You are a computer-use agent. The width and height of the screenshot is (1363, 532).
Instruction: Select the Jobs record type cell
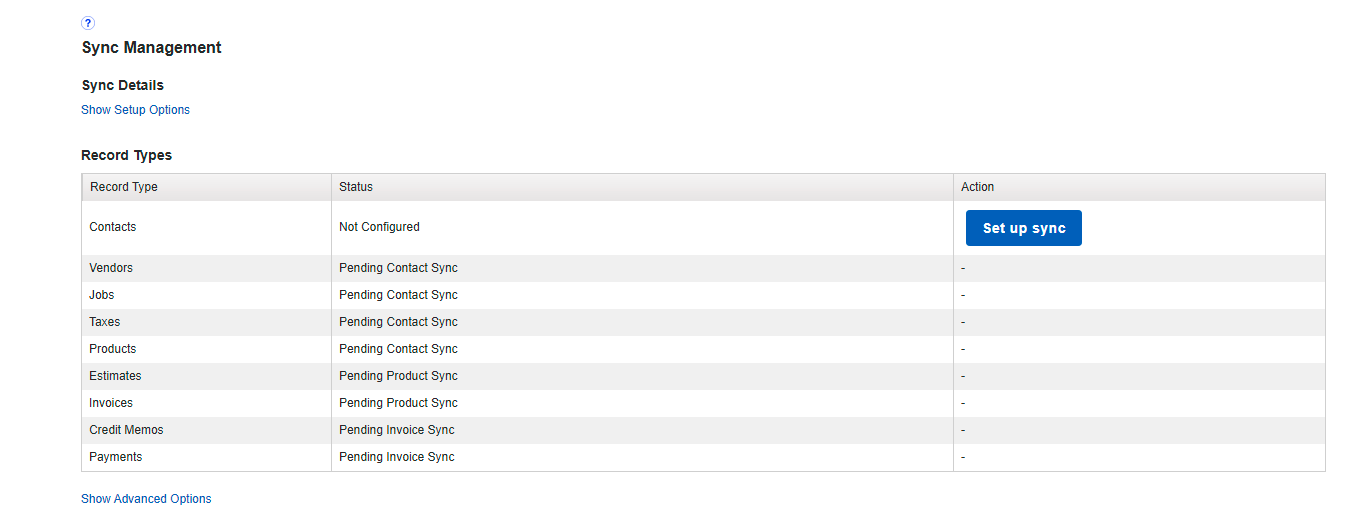[x=102, y=295]
